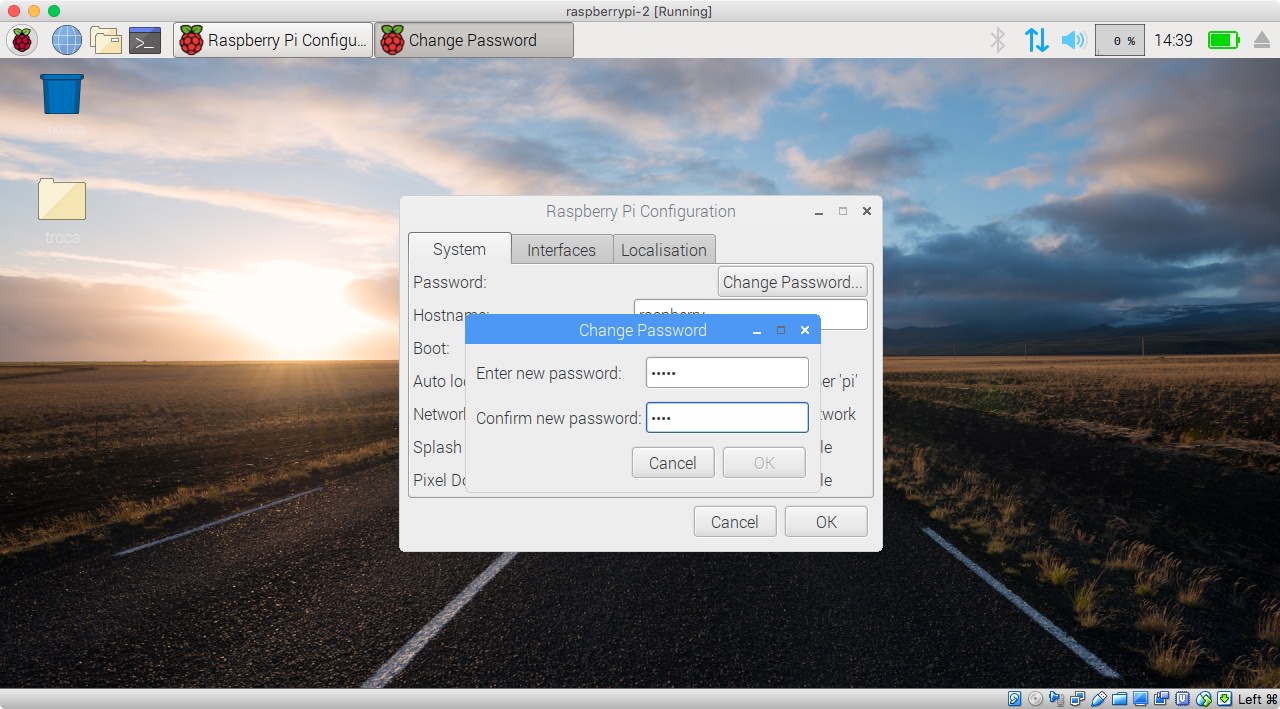This screenshot has height=709, width=1280.
Task: Click the Raspberry Pi Configuration title text
Action: coord(641,211)
